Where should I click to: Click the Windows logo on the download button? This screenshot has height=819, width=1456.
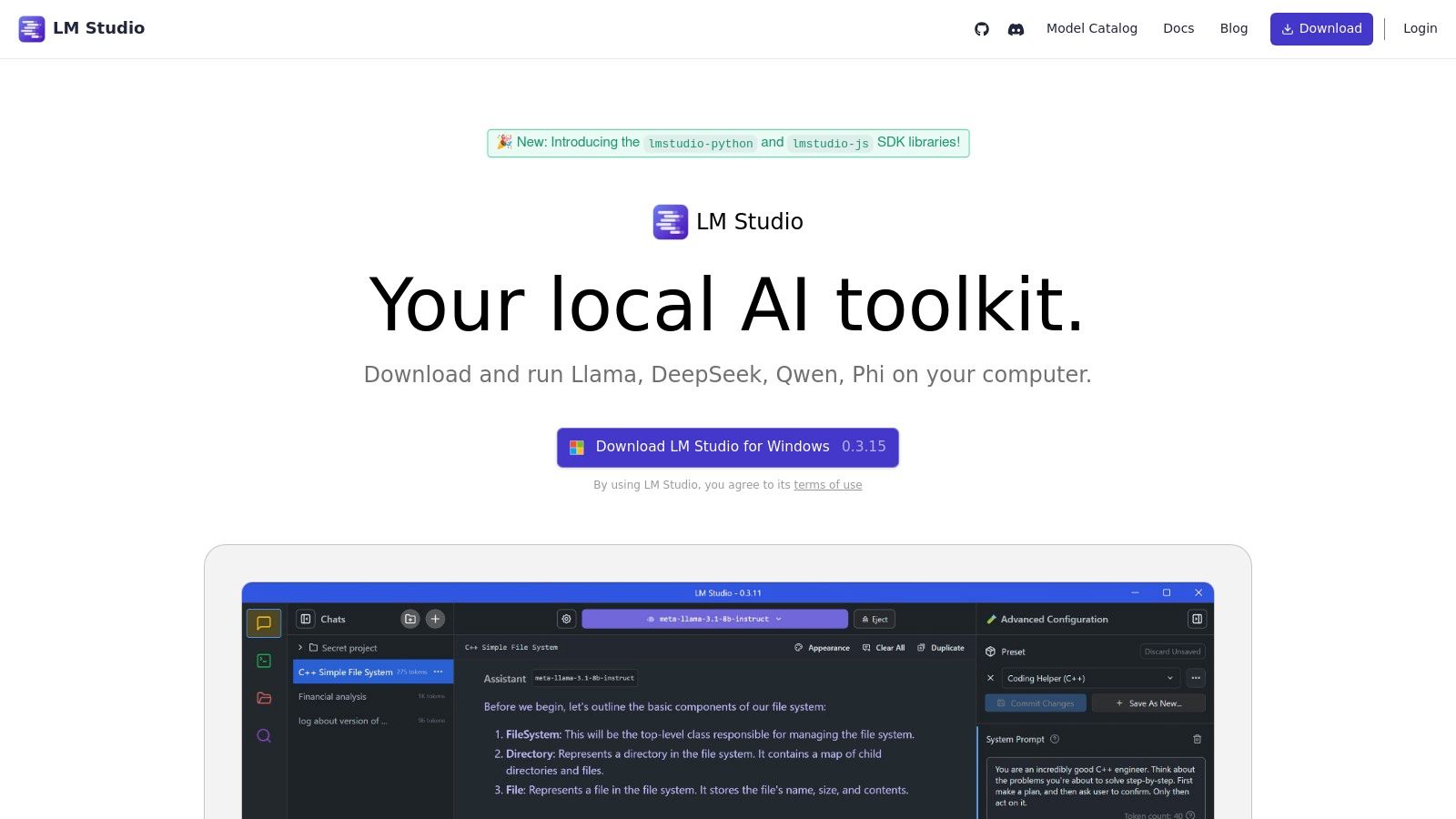pos(577,448)
